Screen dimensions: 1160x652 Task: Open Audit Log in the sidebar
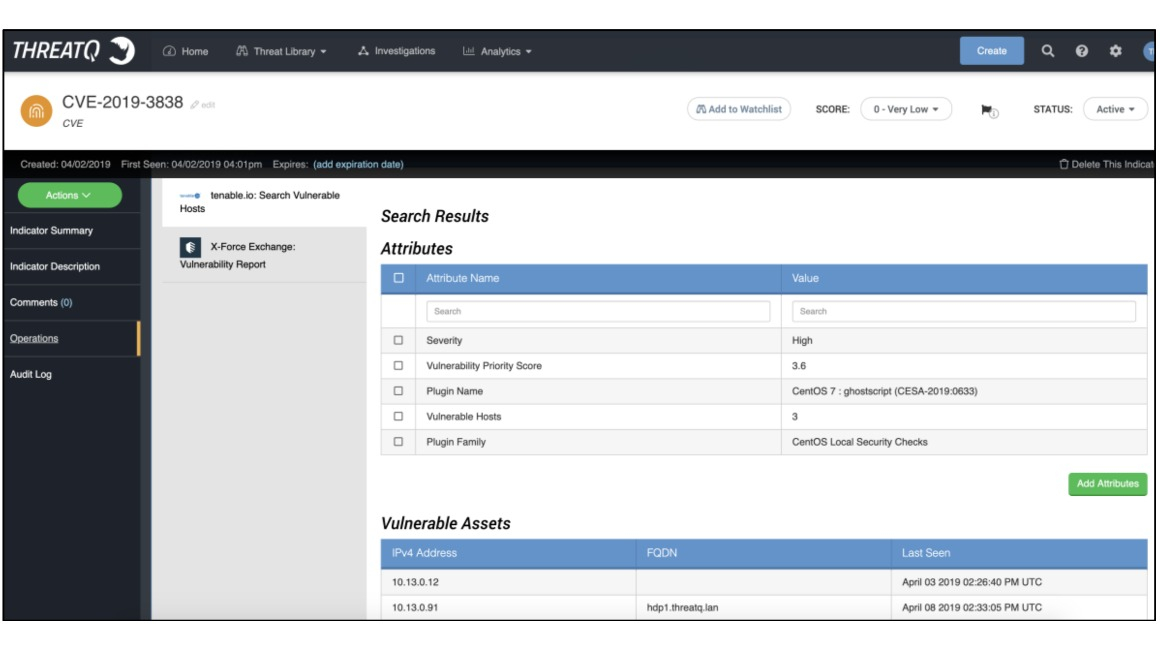click(x=72, y=374)
